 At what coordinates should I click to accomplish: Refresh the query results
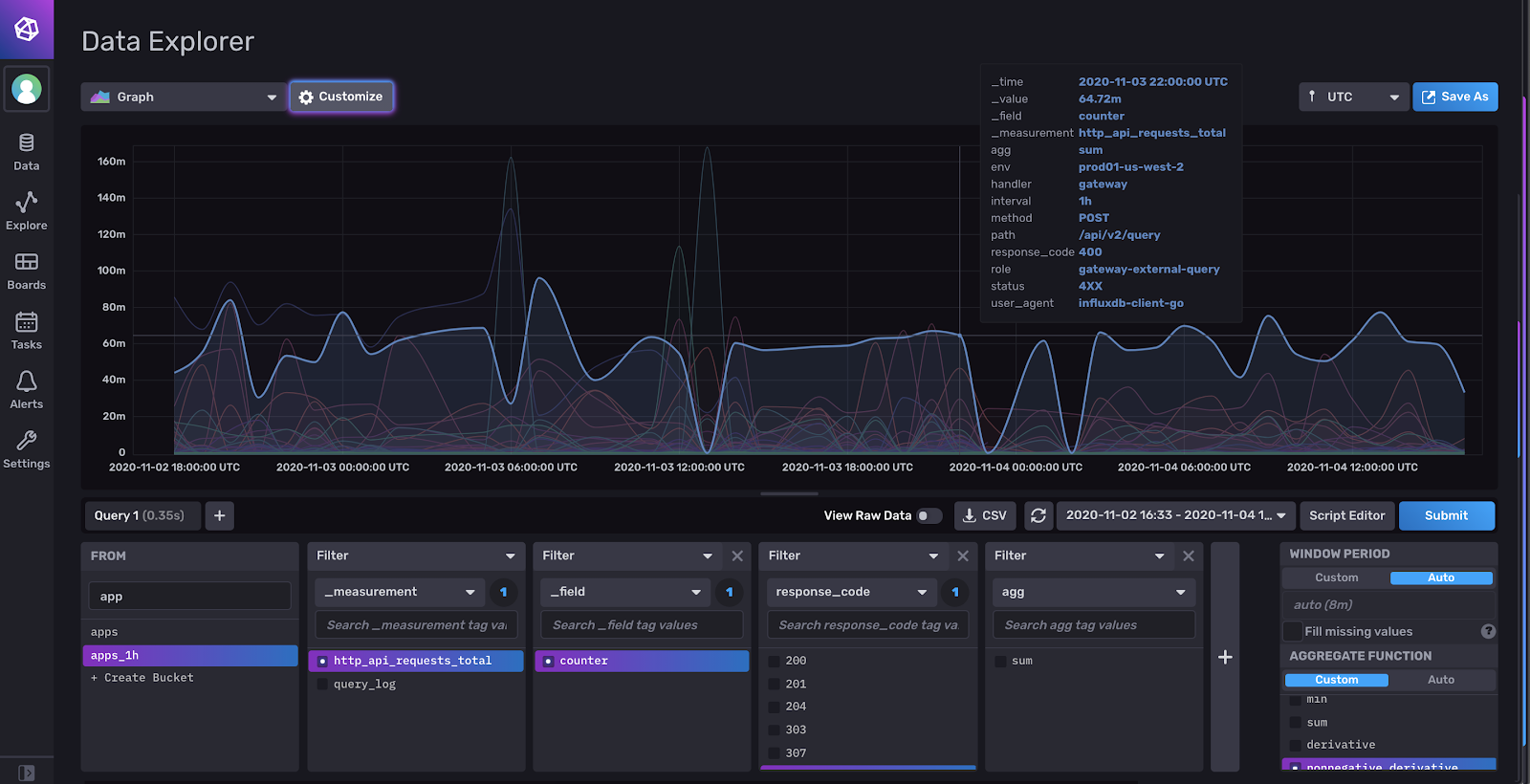pos(1038,515)
